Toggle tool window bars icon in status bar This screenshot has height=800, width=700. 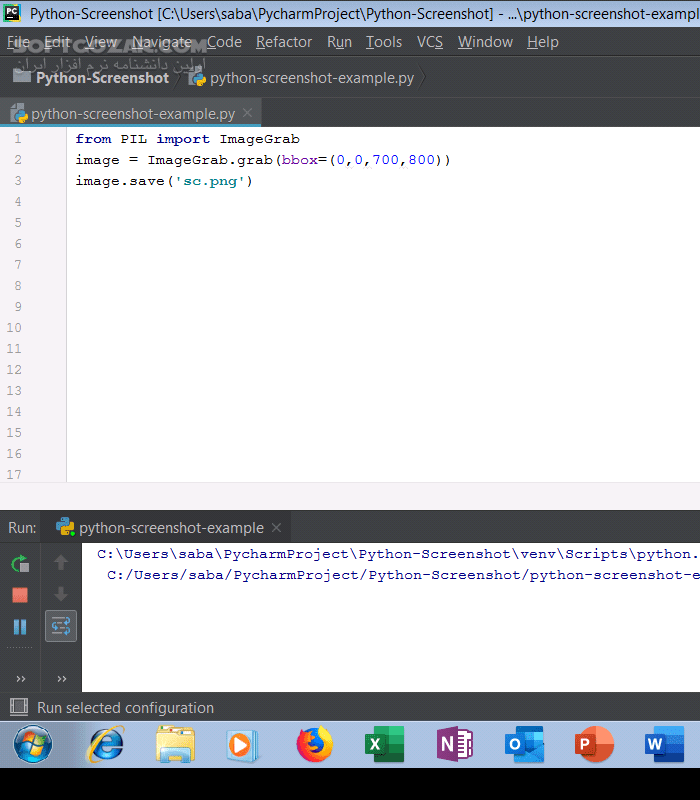(18, 708)
